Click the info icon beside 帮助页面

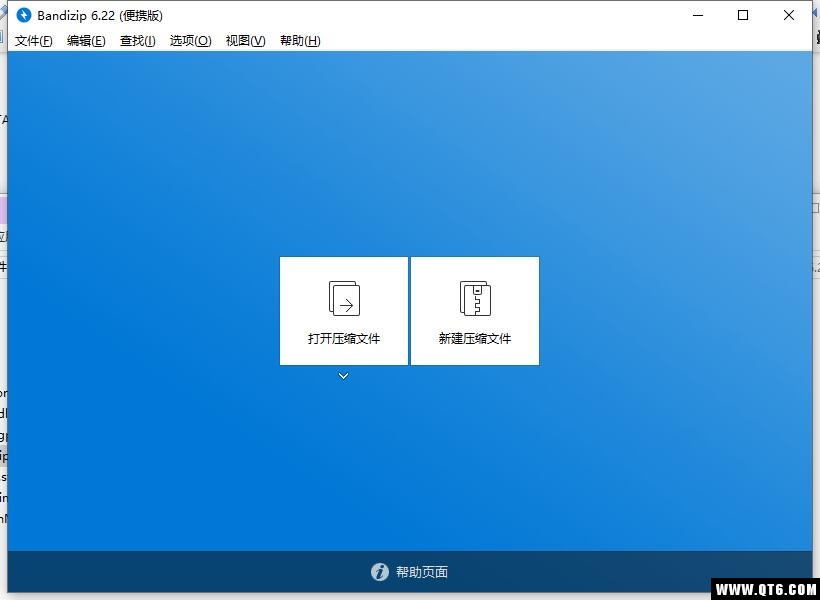point(380,572)
